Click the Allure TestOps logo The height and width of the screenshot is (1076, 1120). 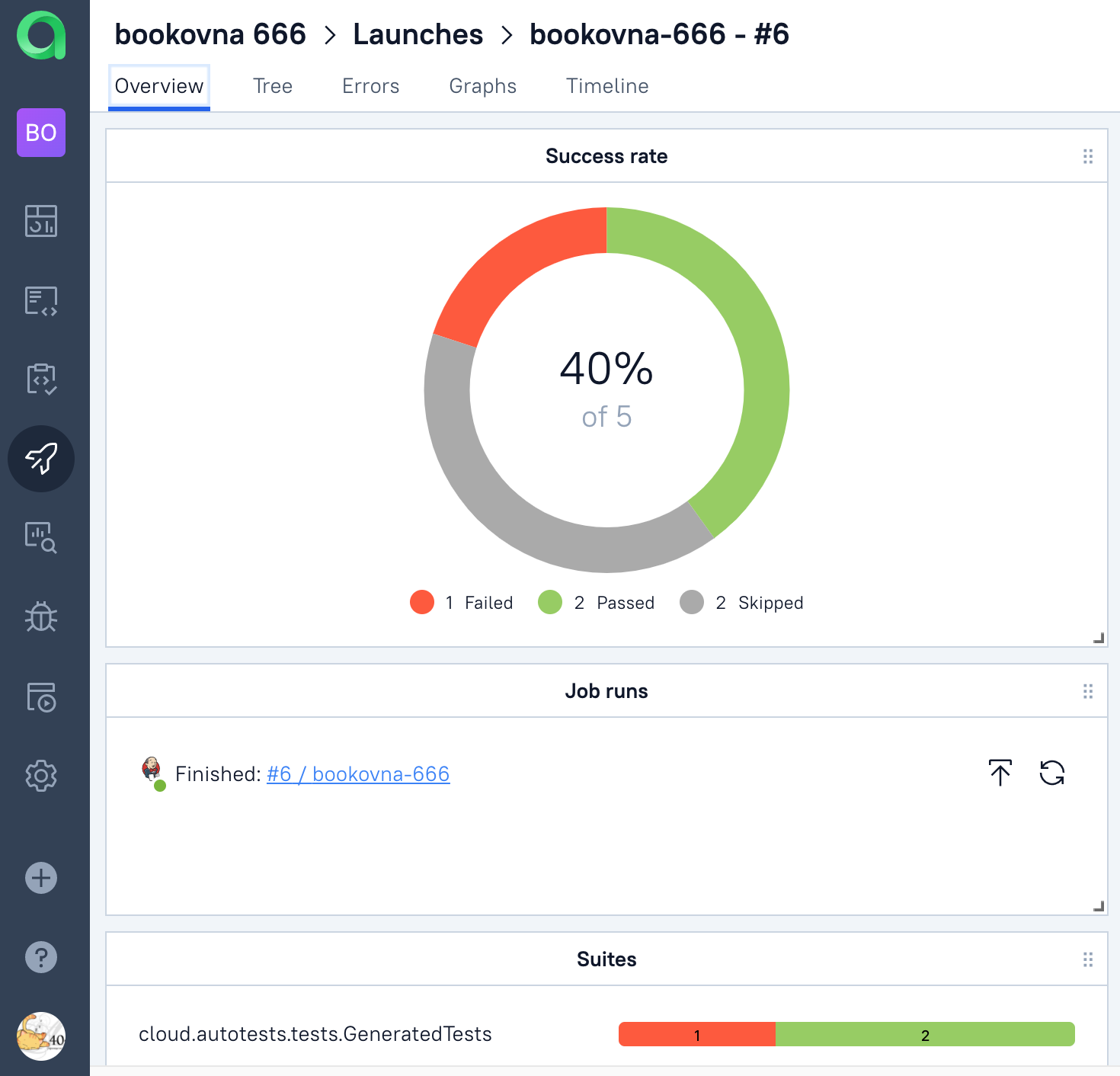tap(41, 35)
